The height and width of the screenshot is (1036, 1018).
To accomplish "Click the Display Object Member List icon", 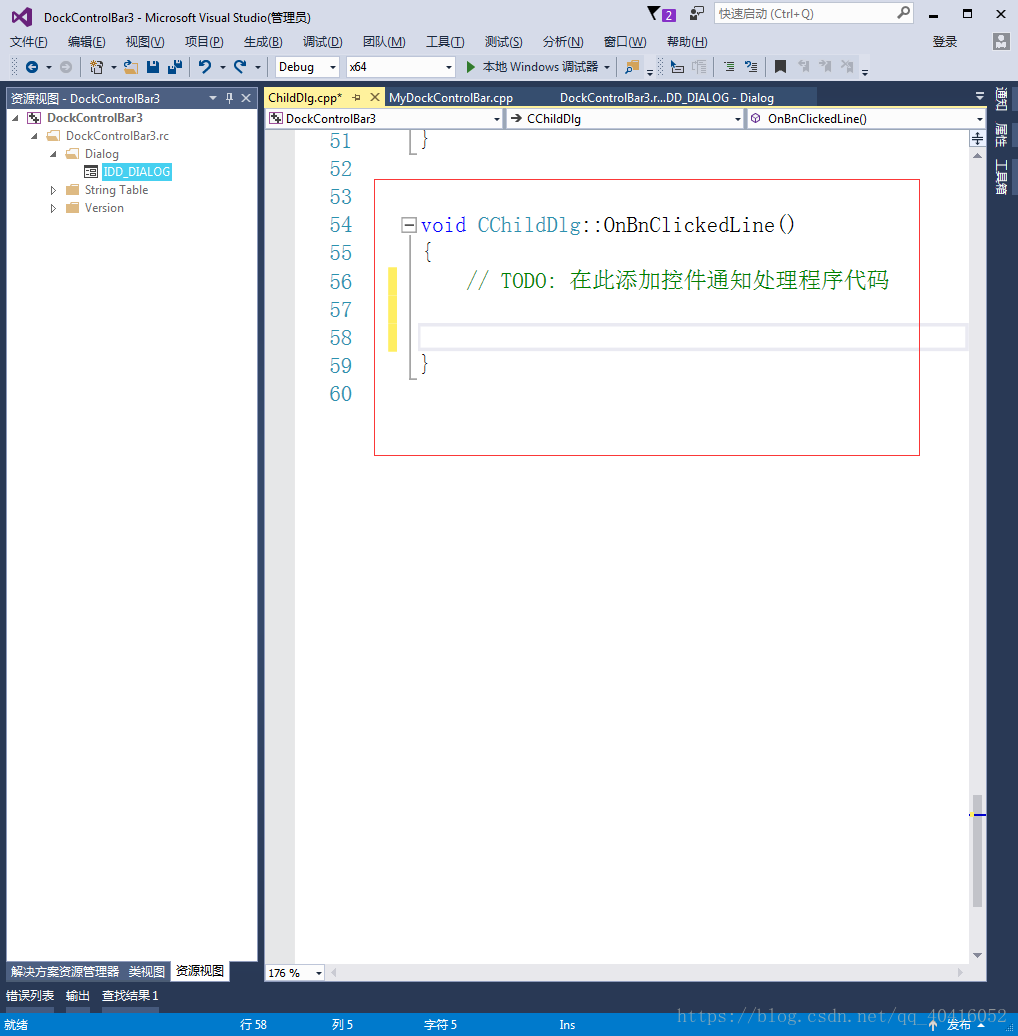I will 677,67.
